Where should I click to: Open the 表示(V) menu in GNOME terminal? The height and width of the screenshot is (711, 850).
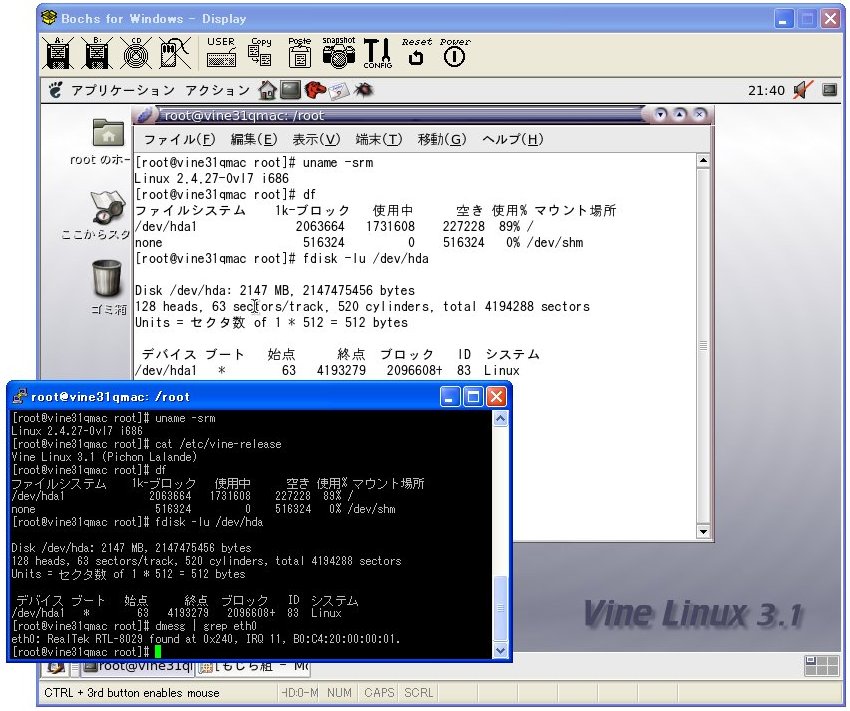316,140
